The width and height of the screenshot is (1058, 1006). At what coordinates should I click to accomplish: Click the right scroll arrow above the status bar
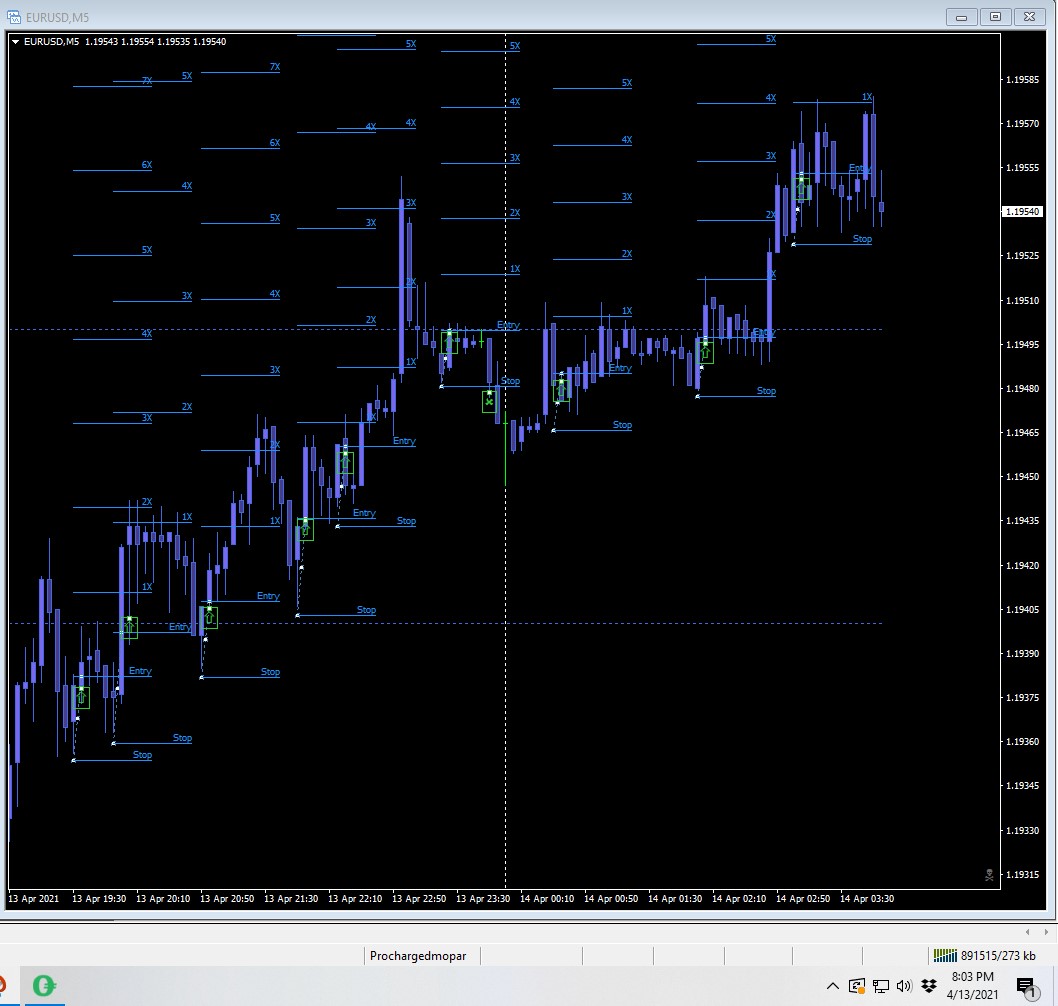click(1046, 932)
